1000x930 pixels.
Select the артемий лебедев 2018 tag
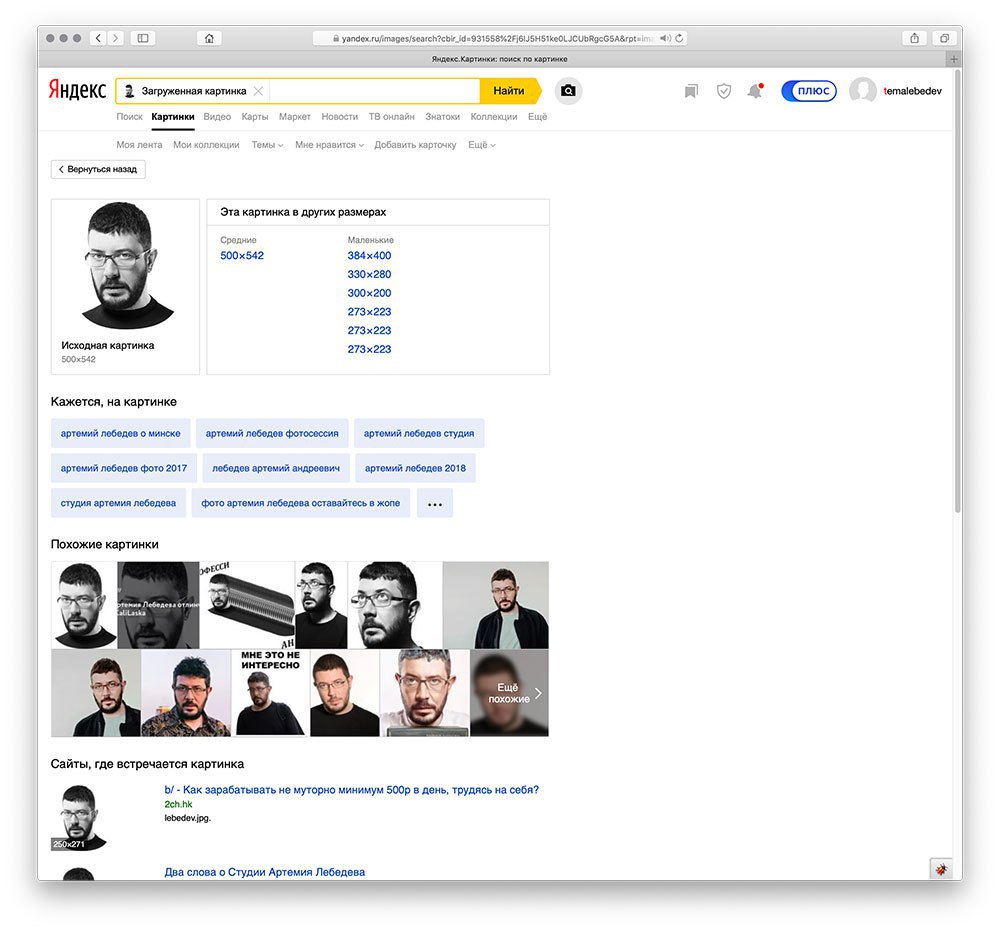(x=415, y=468)
